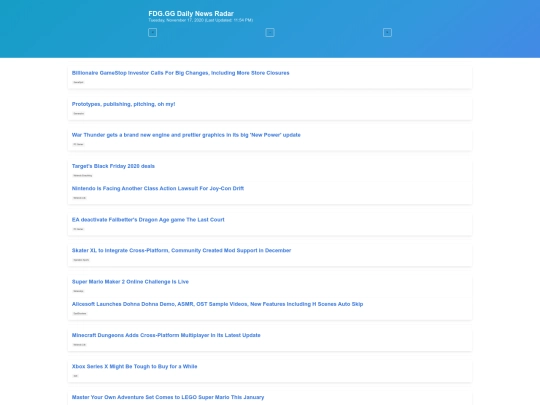Read War Thunder New Power update story
Viewport: 540px width, 405px height.
186,135
